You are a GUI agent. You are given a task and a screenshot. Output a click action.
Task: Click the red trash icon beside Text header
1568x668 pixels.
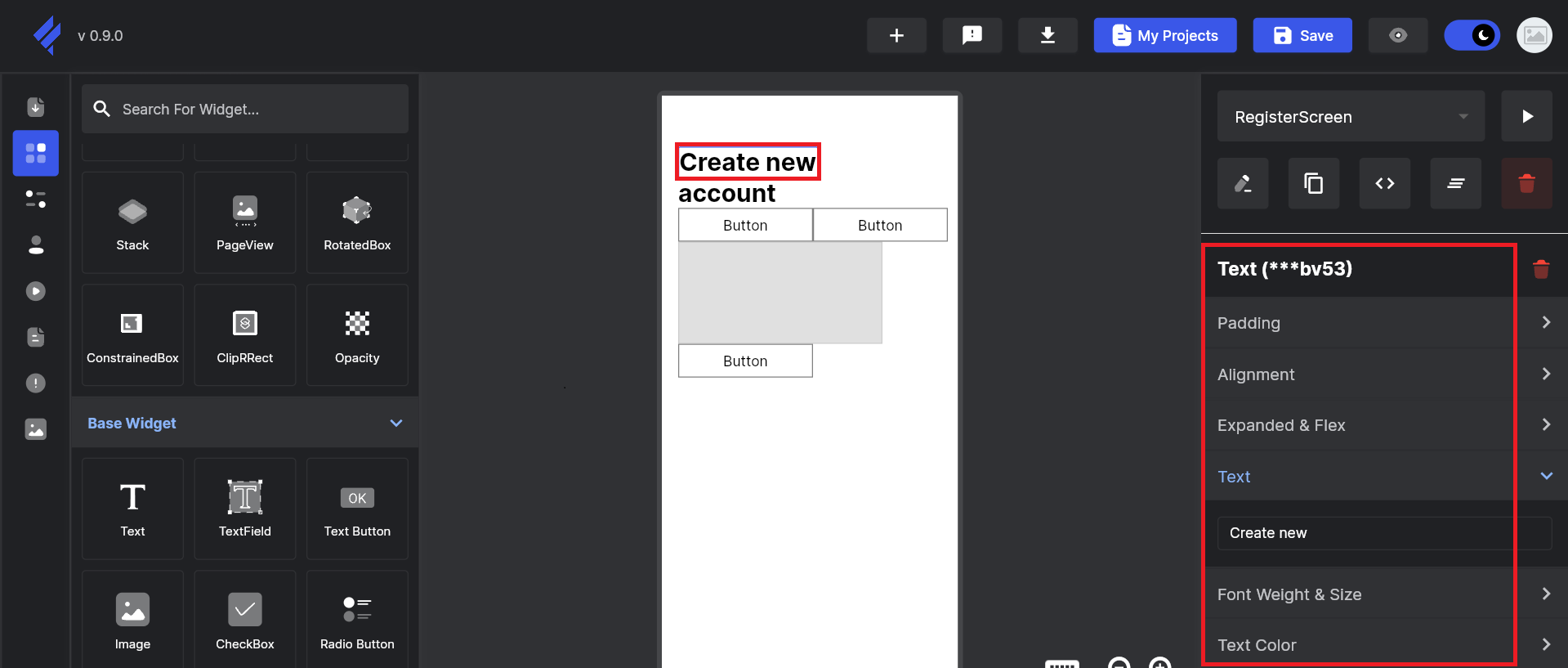(1540, 269)
